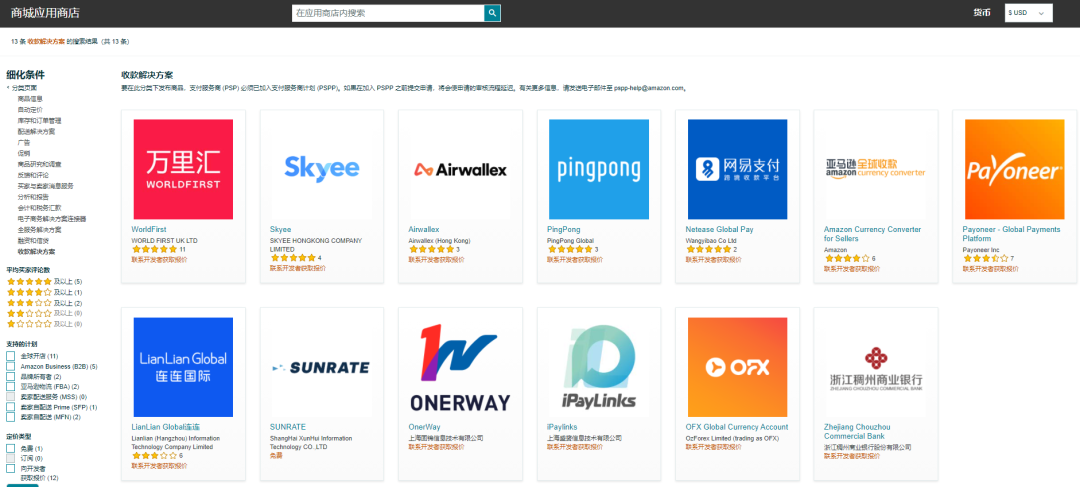Select the 分析和报告 category
This screenshot has height=487, width=1080.
pyautogui.click(x=34, y=196)
